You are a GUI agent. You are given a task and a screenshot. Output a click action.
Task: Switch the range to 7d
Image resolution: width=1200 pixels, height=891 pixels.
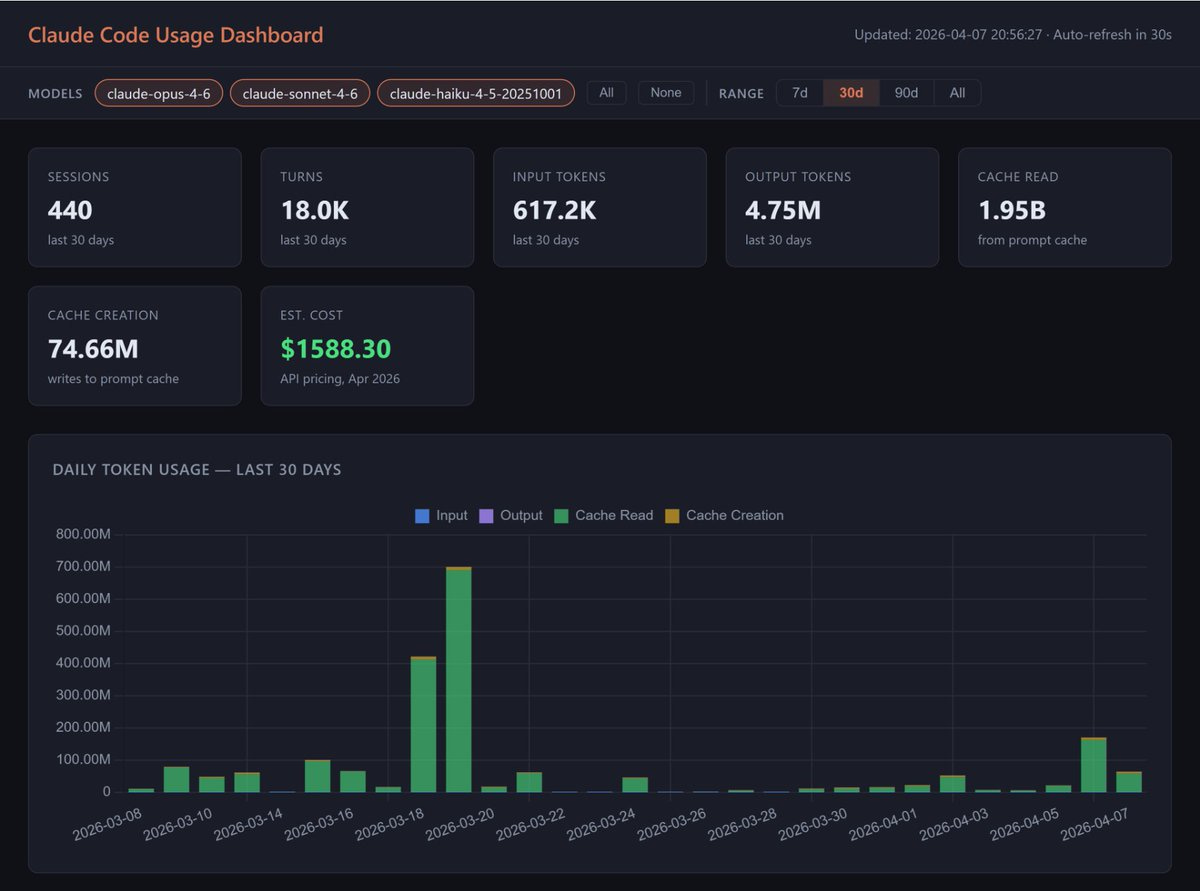coord(799,92)
